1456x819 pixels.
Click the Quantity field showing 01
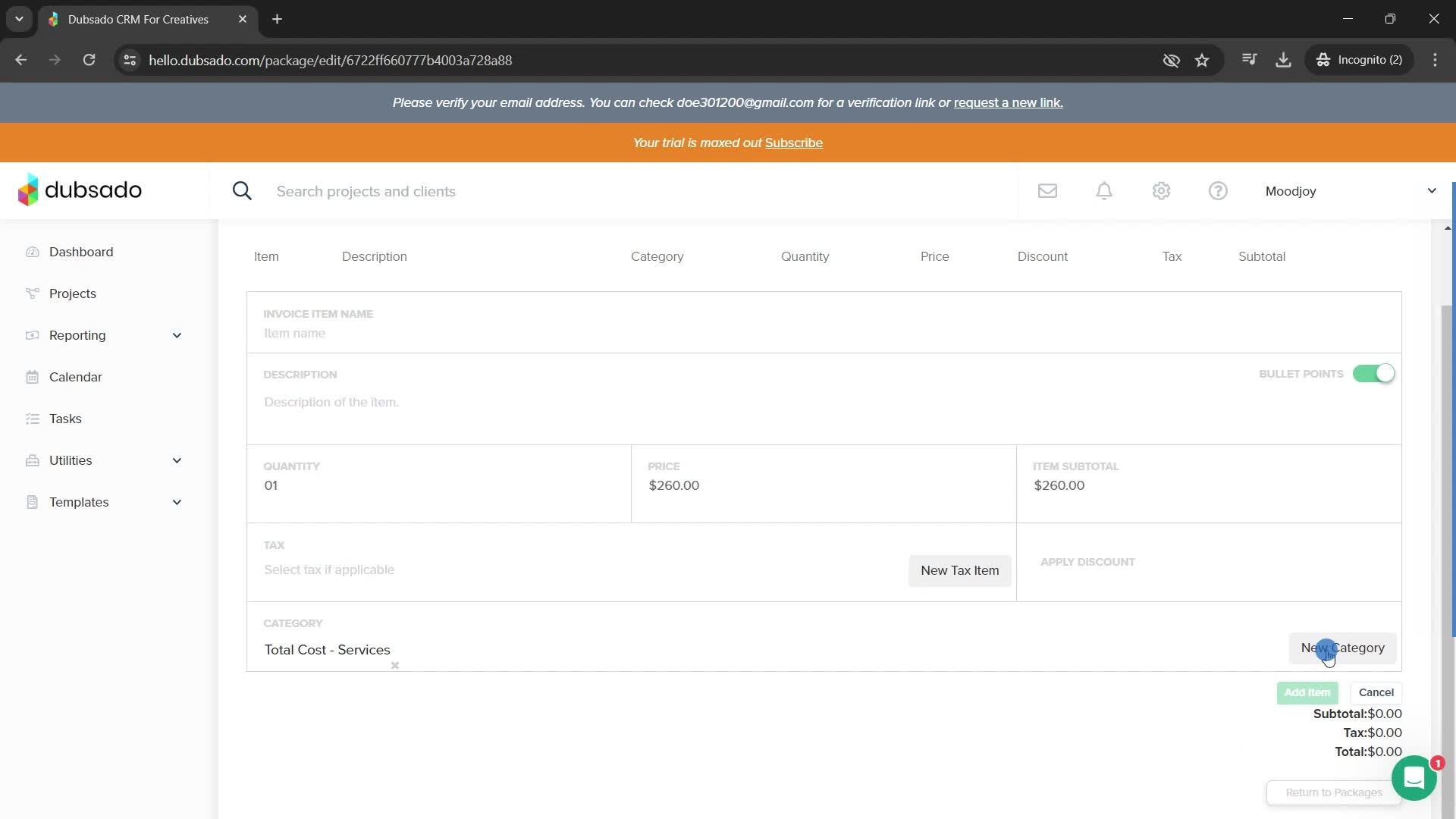(x=438, y=485)
